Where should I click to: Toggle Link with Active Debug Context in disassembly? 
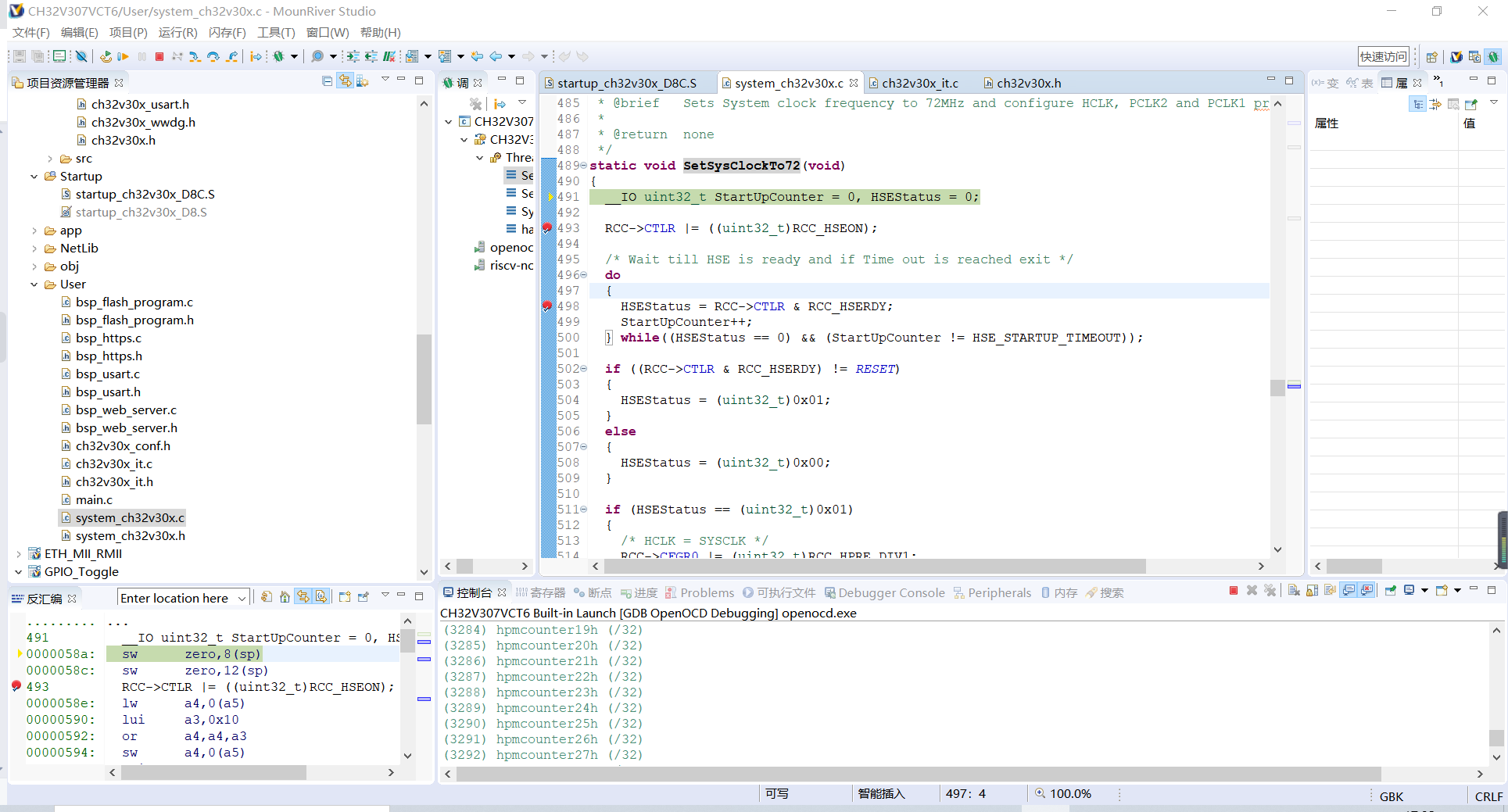coord(303,597)
